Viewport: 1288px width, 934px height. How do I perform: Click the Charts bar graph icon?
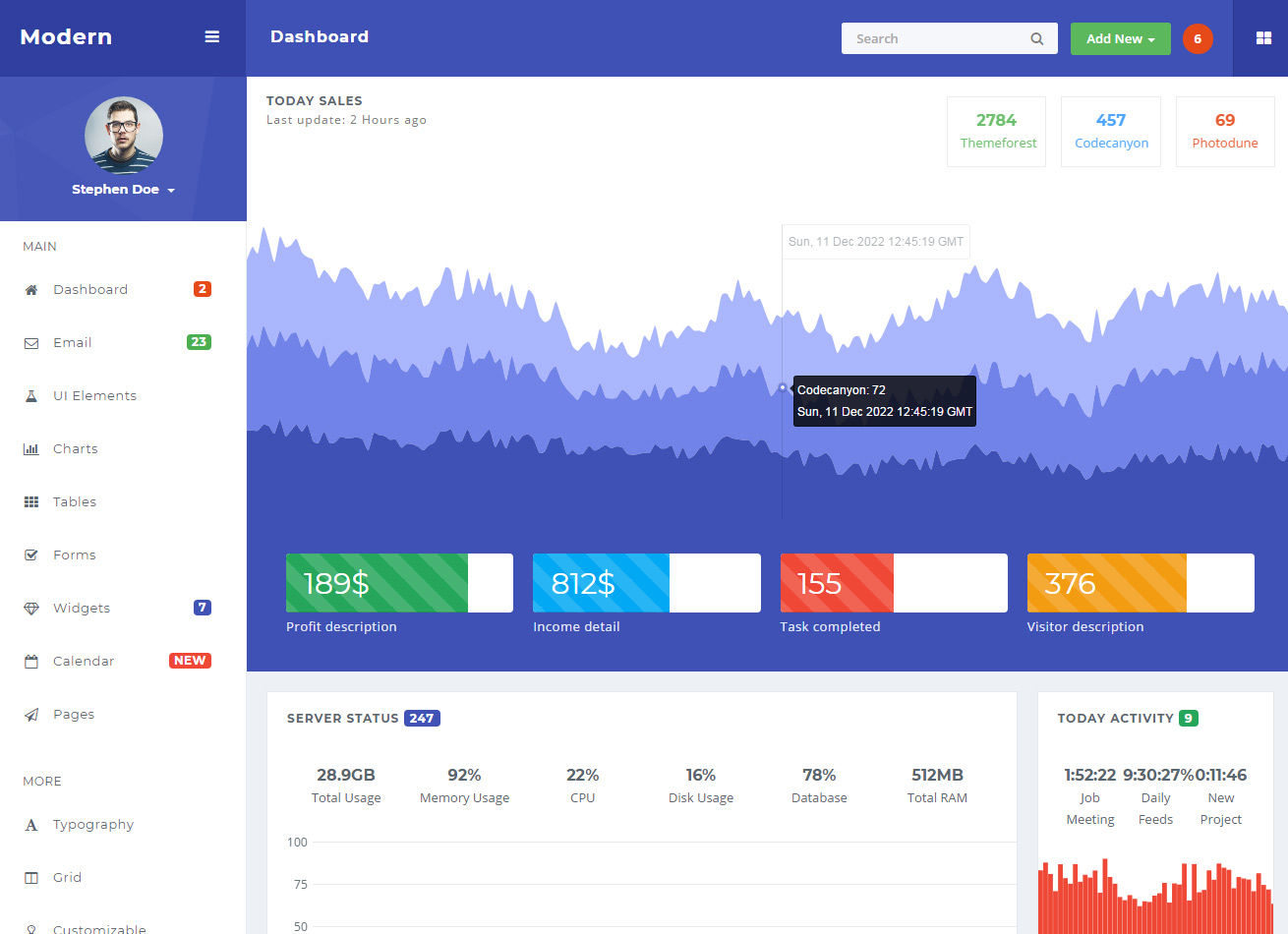31,449
